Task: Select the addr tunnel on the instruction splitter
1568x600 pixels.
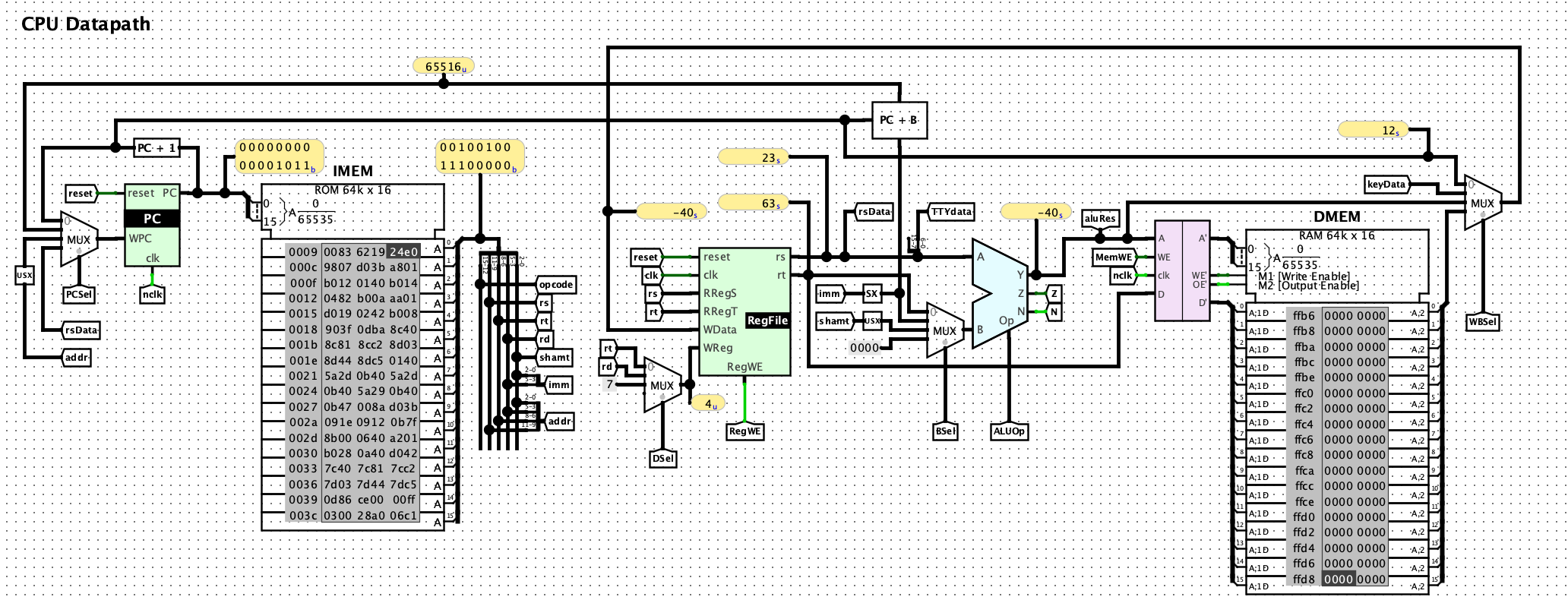Action: [560, 422]
